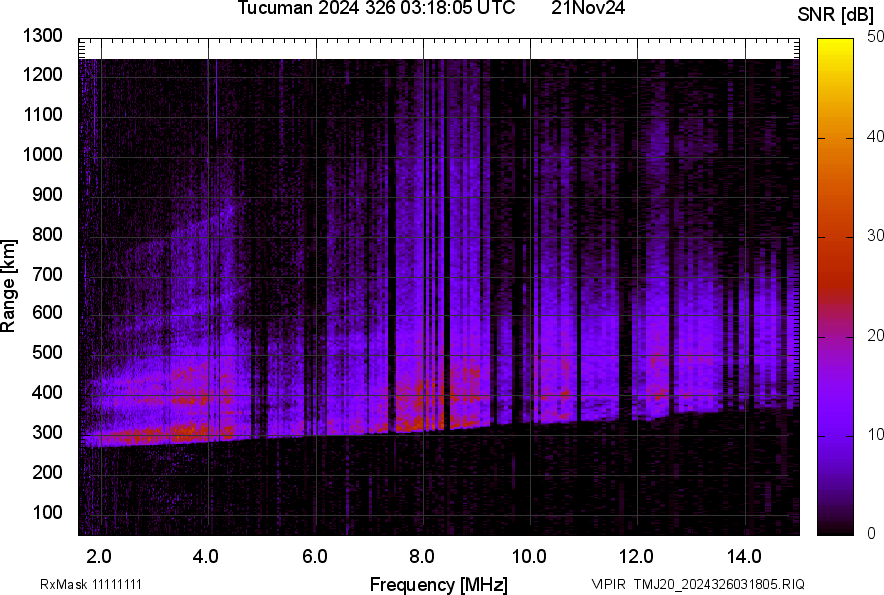Click the 1000 range tick label
This screenshot has height=595, width=884.
click(x=42, y=155)
